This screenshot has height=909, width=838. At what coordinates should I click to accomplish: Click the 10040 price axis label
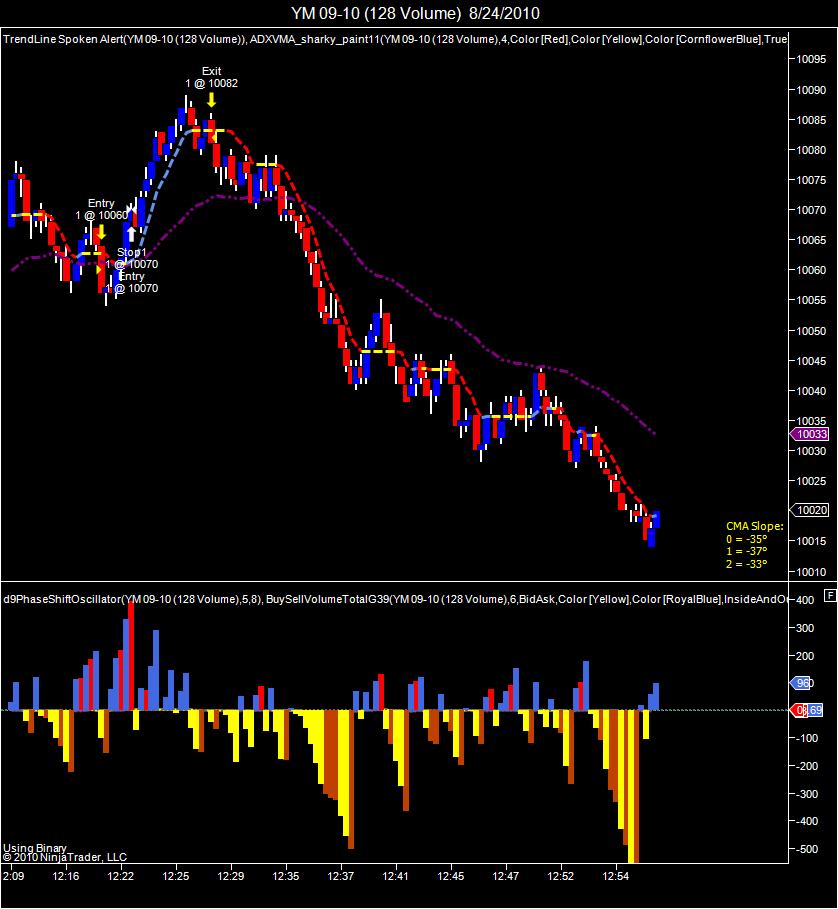pyautogui.click(x=811, y=391)
